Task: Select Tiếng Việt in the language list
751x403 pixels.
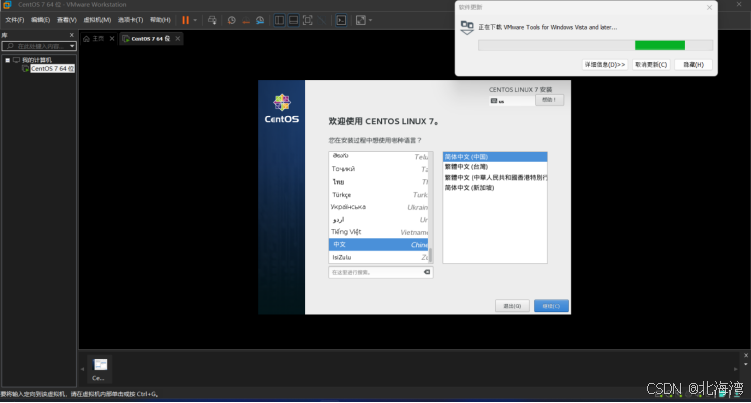Action: pos(378,232)
